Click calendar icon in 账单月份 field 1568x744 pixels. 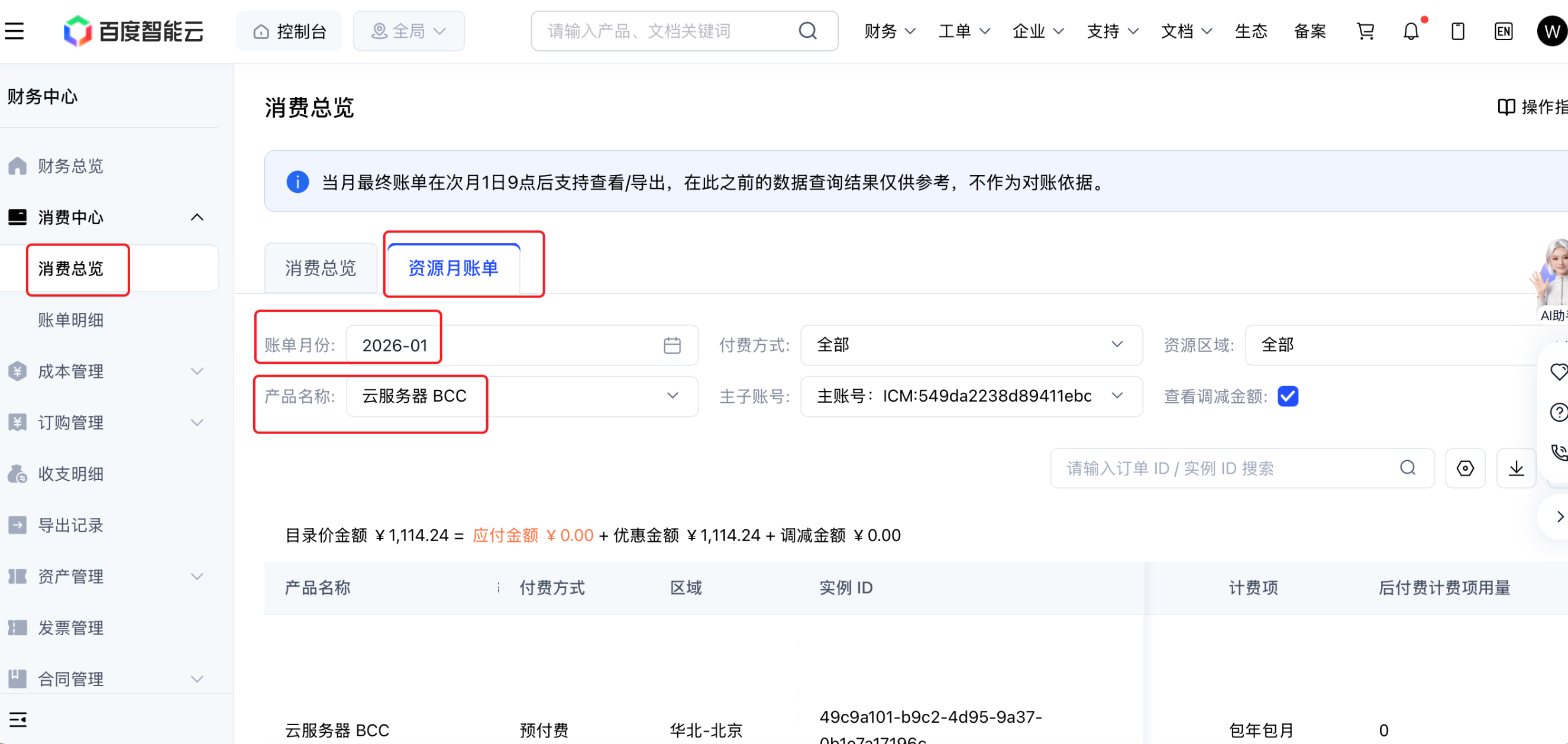tap(671, 345)
